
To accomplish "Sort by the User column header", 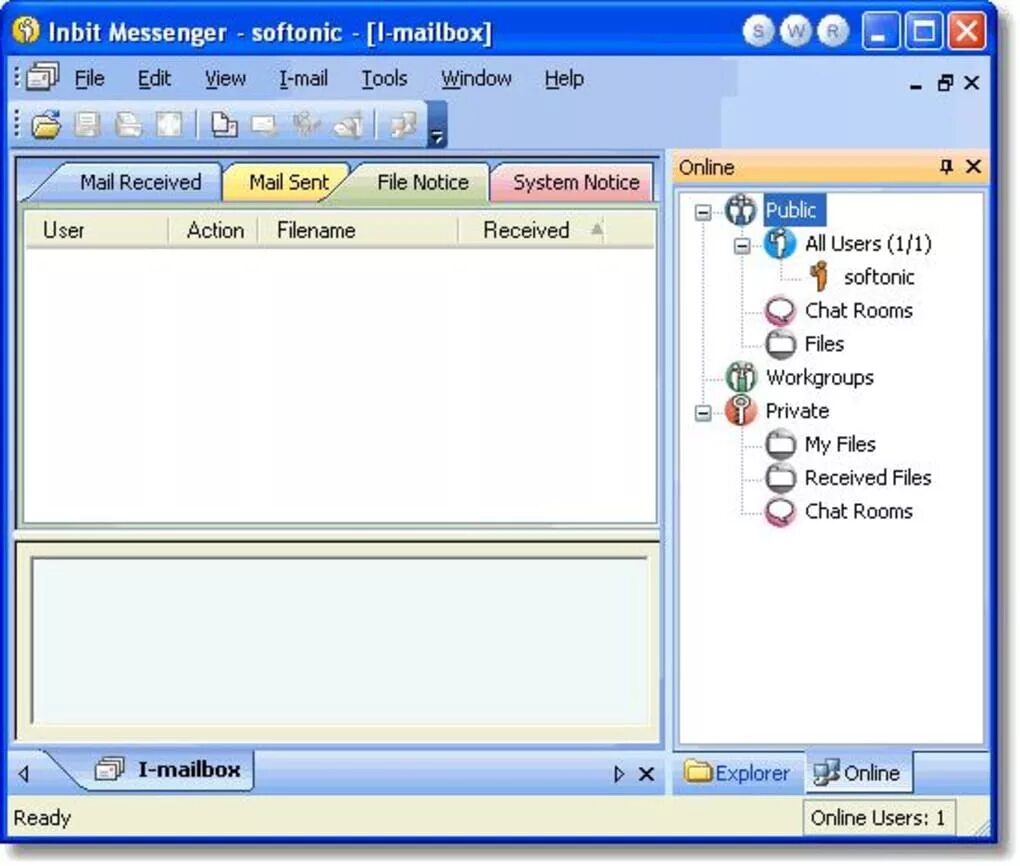I will coord(96,230).
